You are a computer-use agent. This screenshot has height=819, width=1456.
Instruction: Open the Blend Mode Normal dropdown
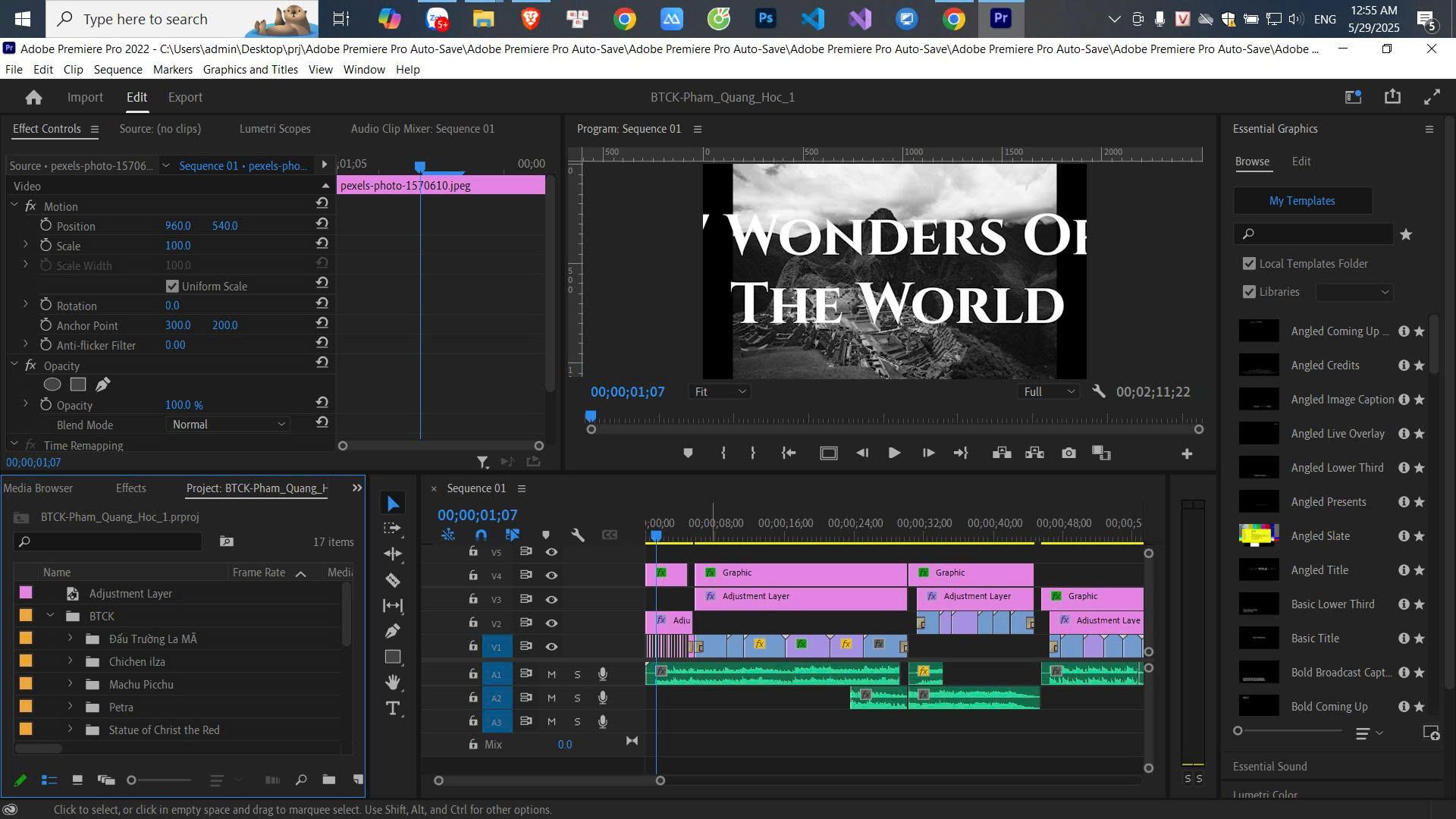point(228,425)
